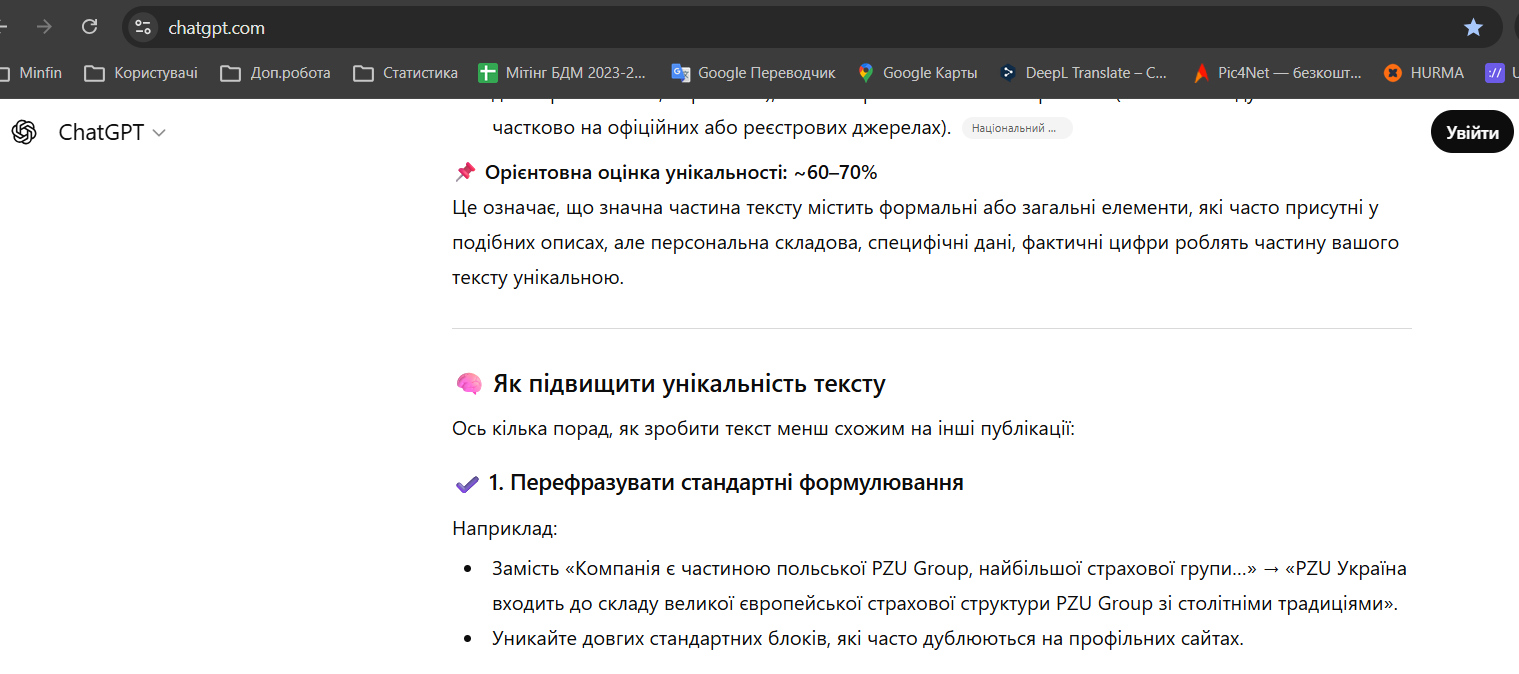
Task: Click the green Мітінг БДМ sheet icon
Action: pyautogui.click(x=488, y=72)
